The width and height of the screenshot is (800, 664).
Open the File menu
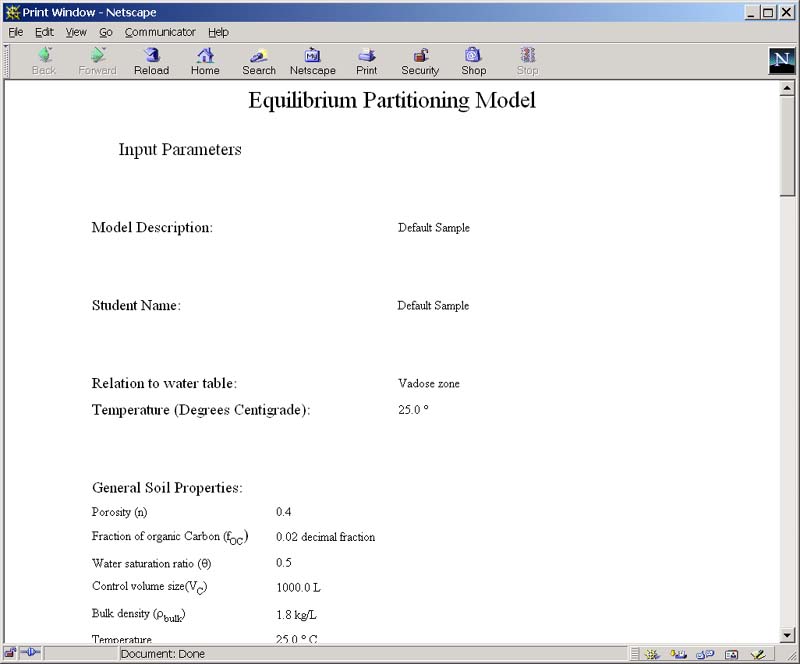click(x=15, y=31)
